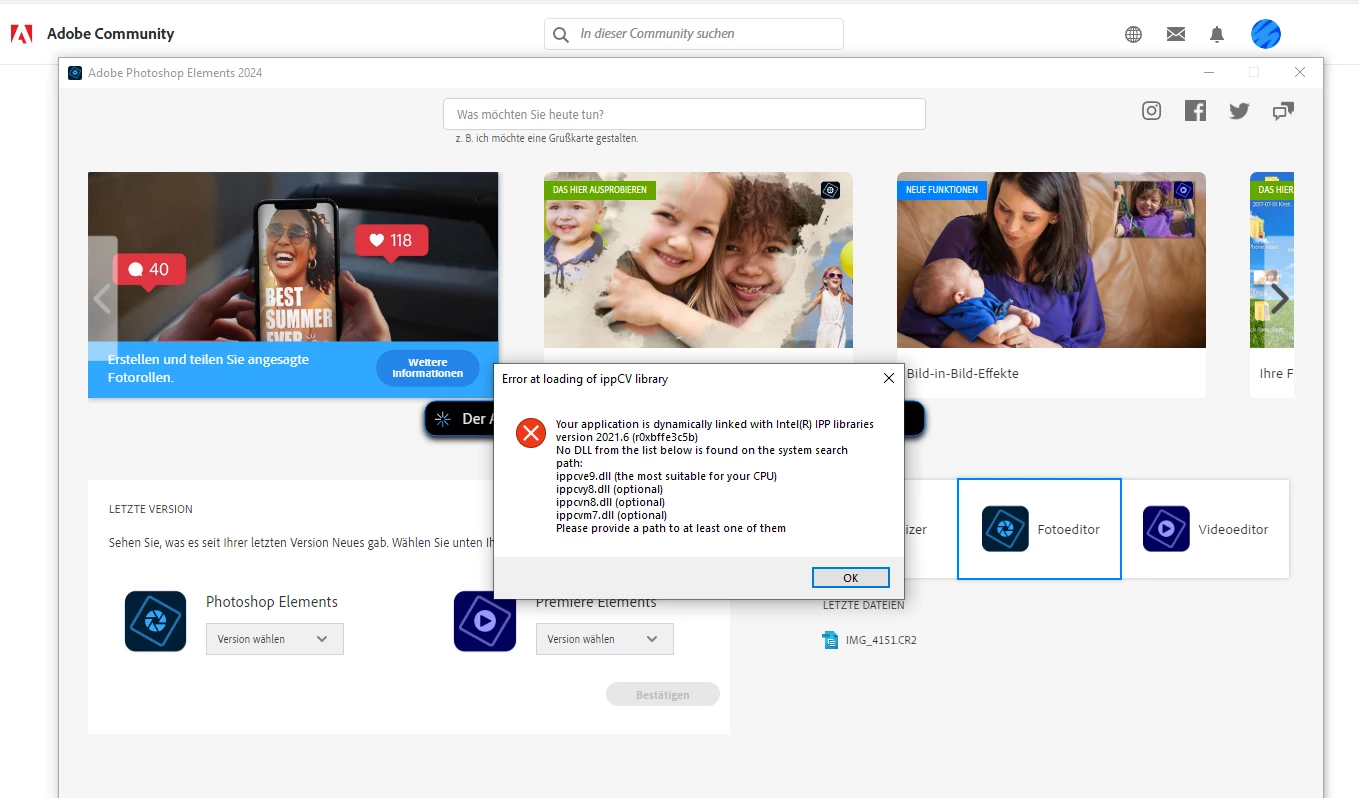Click the Premiere Elements version icon
The width and height of the screenshot is (1359, 798).
(485, 621)
